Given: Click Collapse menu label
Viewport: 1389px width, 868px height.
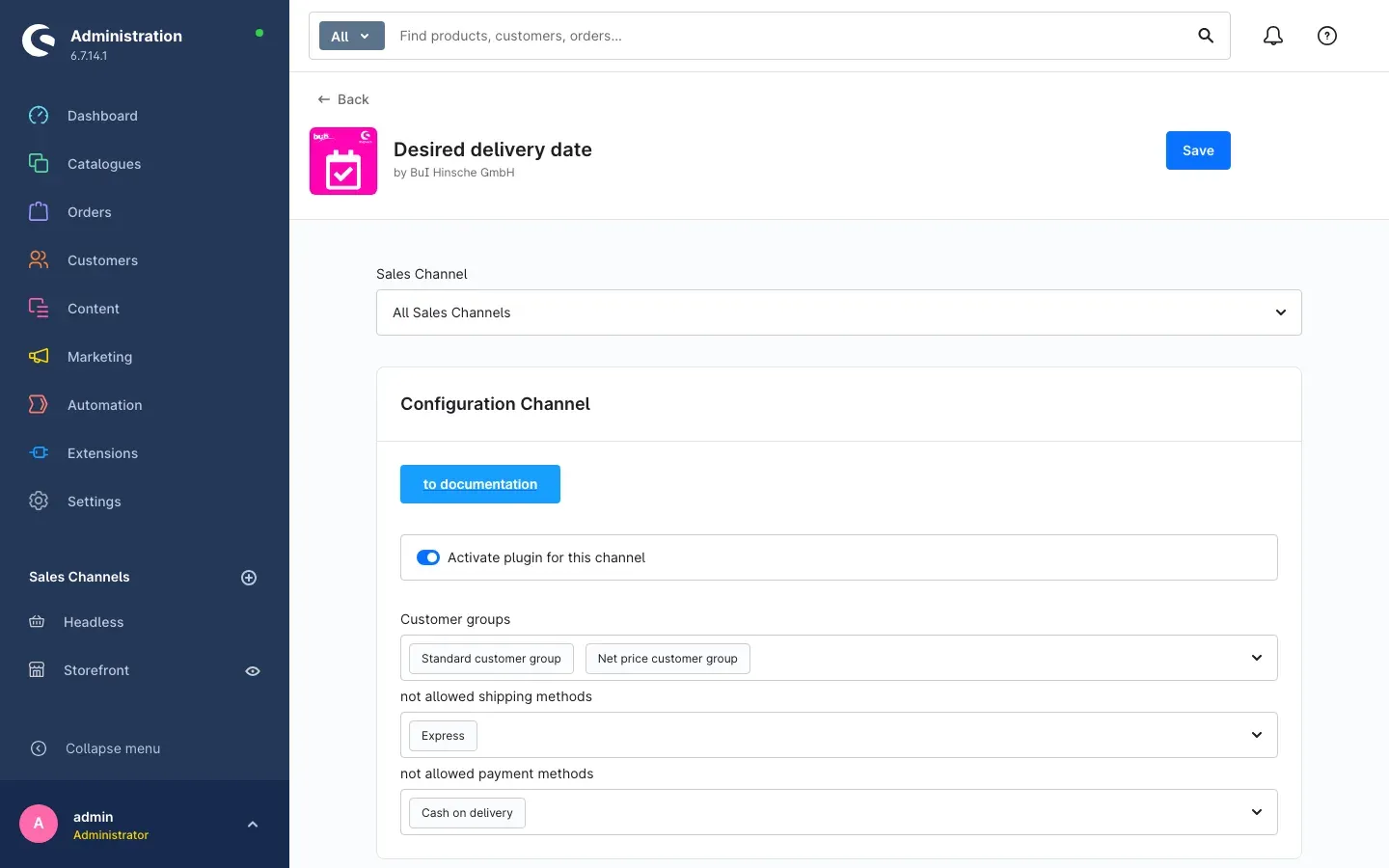Looking at the screenshot, I should pyautogui.click(x=113, y=748).
